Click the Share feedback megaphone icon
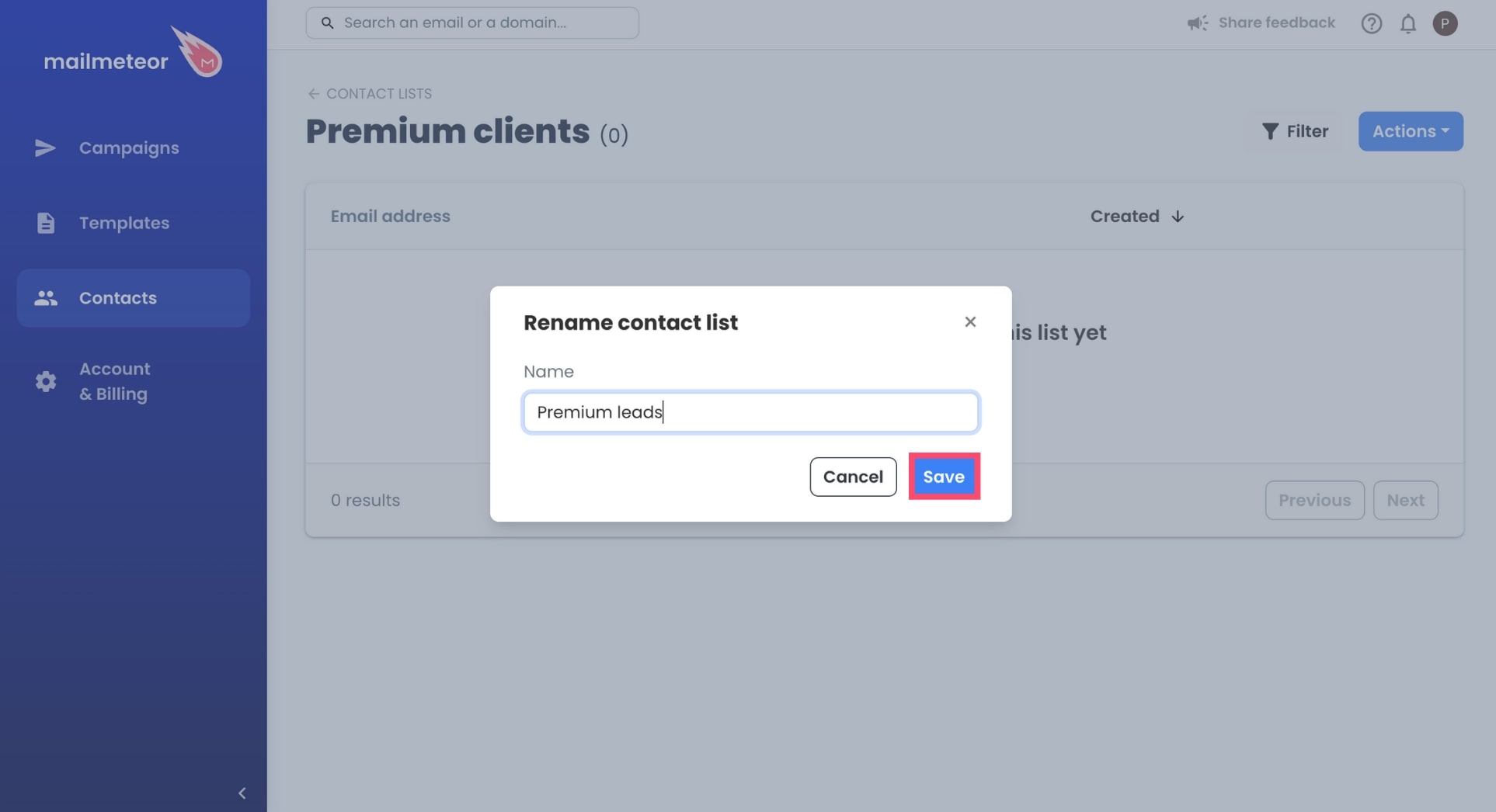Viewport: 1496px width, 812px height. 1197,23
